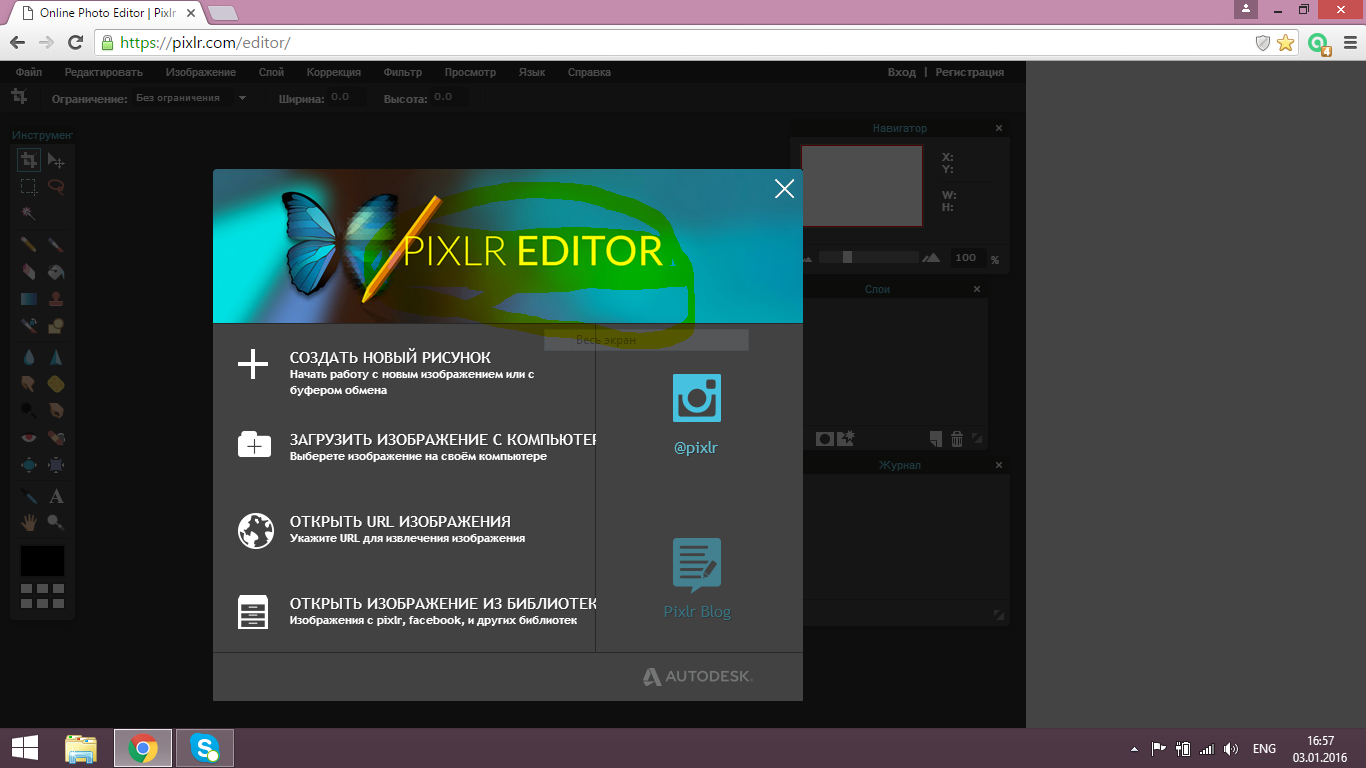
Task: Select the Eraser tool
Action: click(29, 271)
